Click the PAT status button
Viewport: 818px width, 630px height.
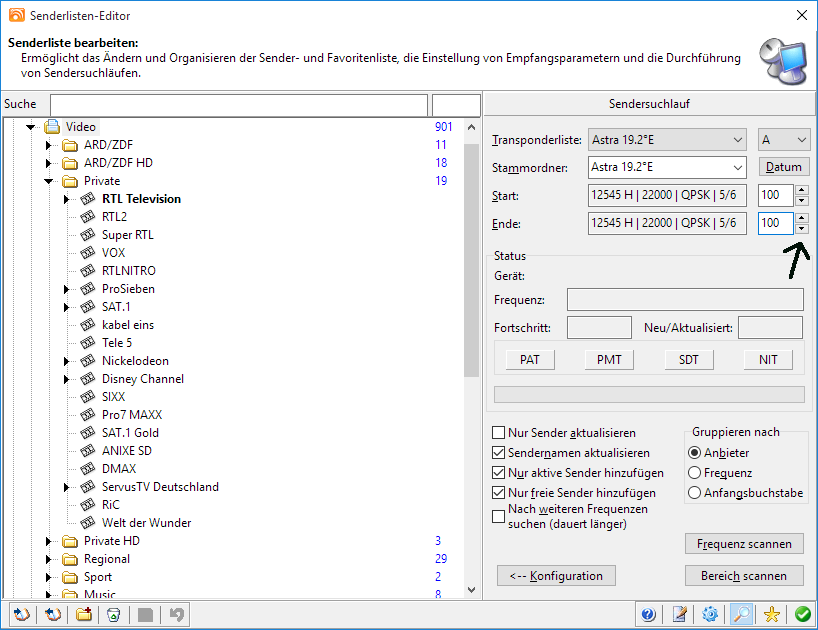(x=530, y=360)
